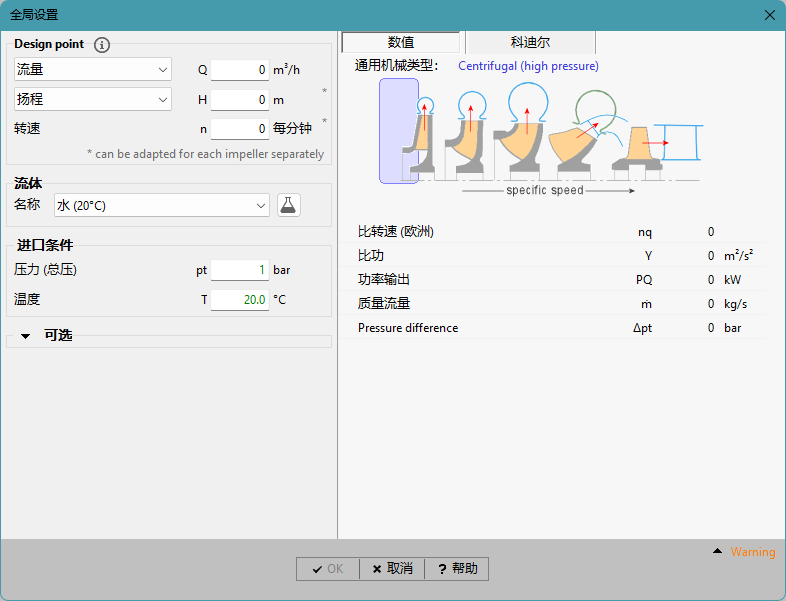Switch to the 科迪尔 tab
Viewport: 786px width, 601px height.
[530, 43]
